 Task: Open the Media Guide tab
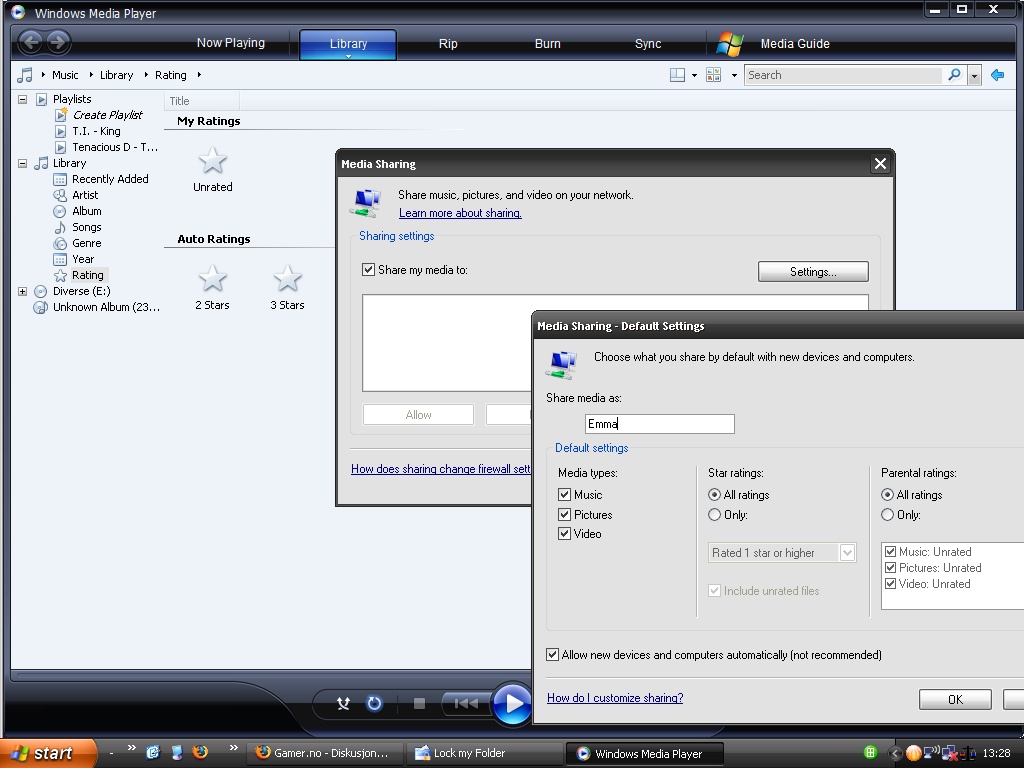point(795,44)
